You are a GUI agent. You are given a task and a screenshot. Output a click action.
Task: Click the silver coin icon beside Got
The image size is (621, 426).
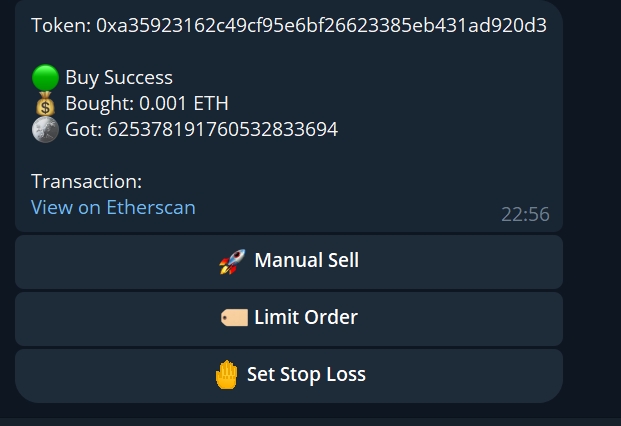point(45,129)
